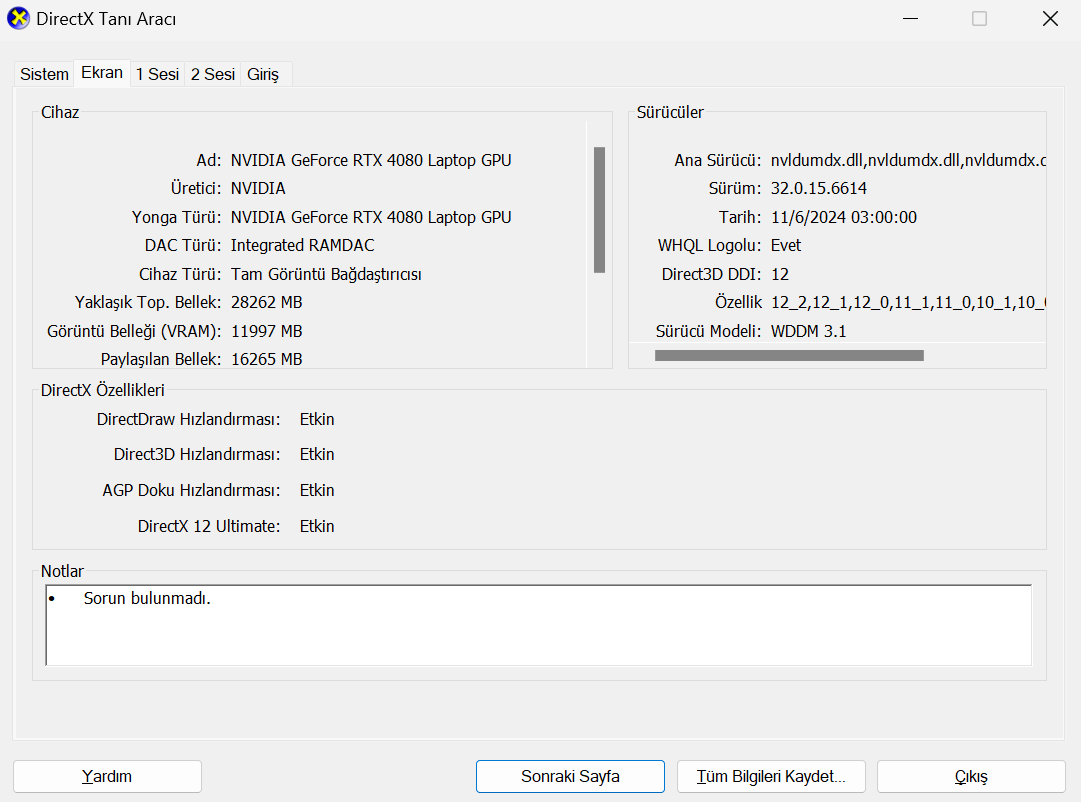Select the Ekran tab
Viewport: 1081px width, 802px height.
[x=102, y=72]
